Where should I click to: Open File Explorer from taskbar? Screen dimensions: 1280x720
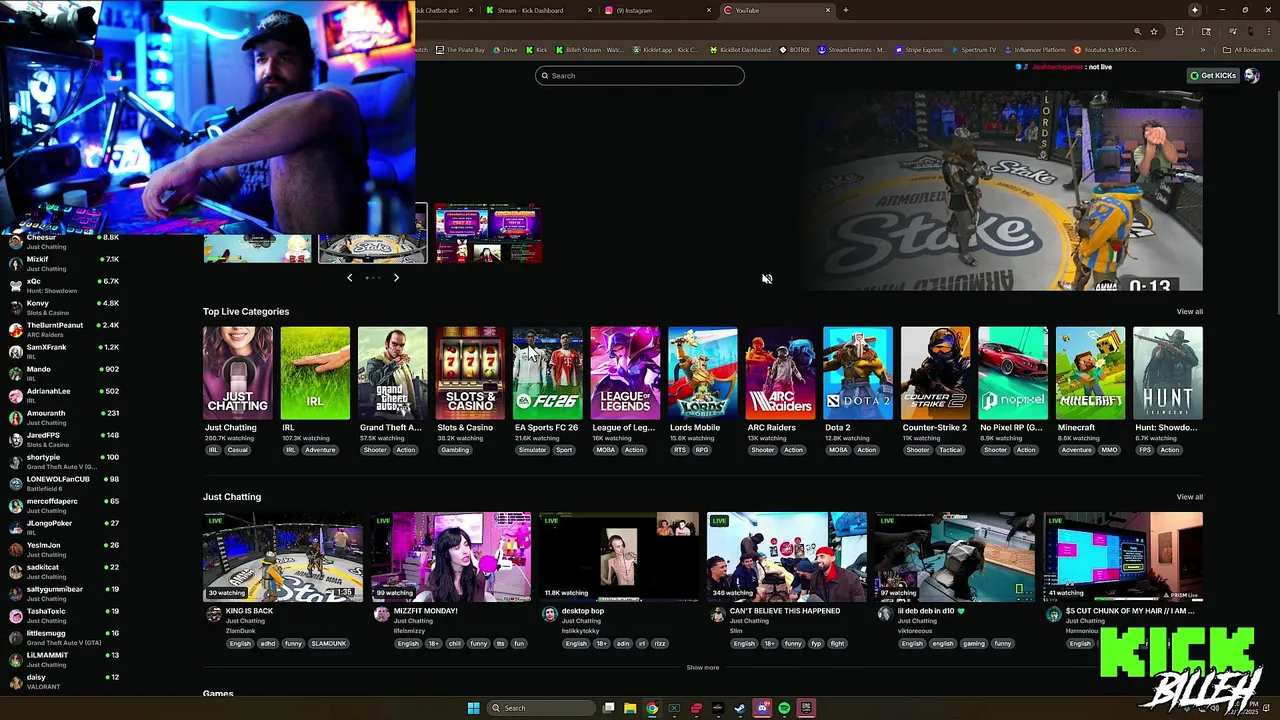click(x=630, y=708)
